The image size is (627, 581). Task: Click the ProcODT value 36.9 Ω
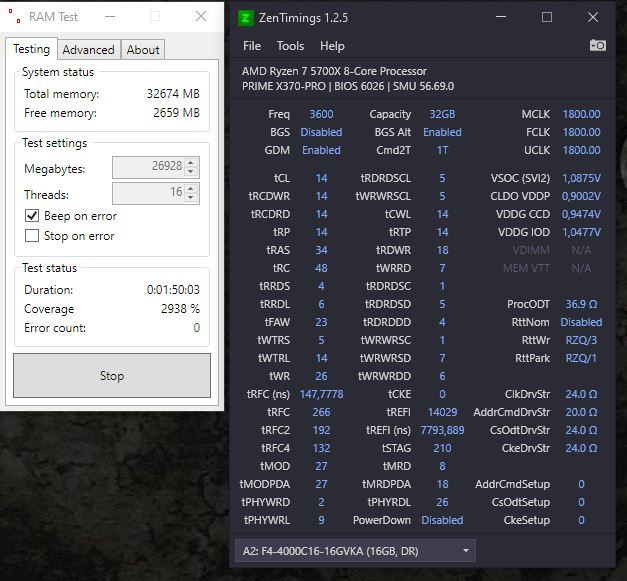point(581,304)
